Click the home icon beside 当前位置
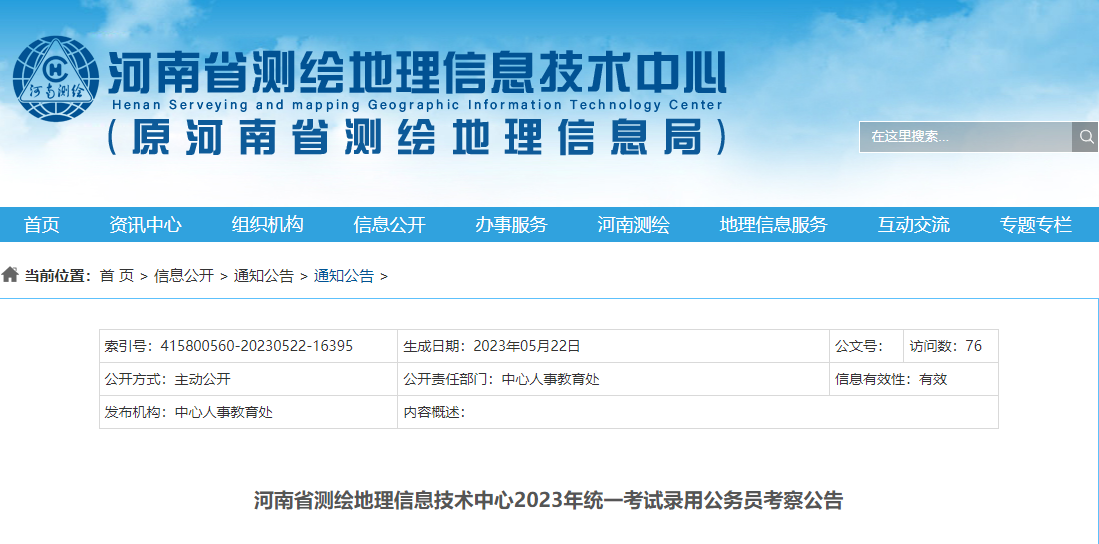The height and width of the screenshot is (544, 1099). tap(10, 275)
